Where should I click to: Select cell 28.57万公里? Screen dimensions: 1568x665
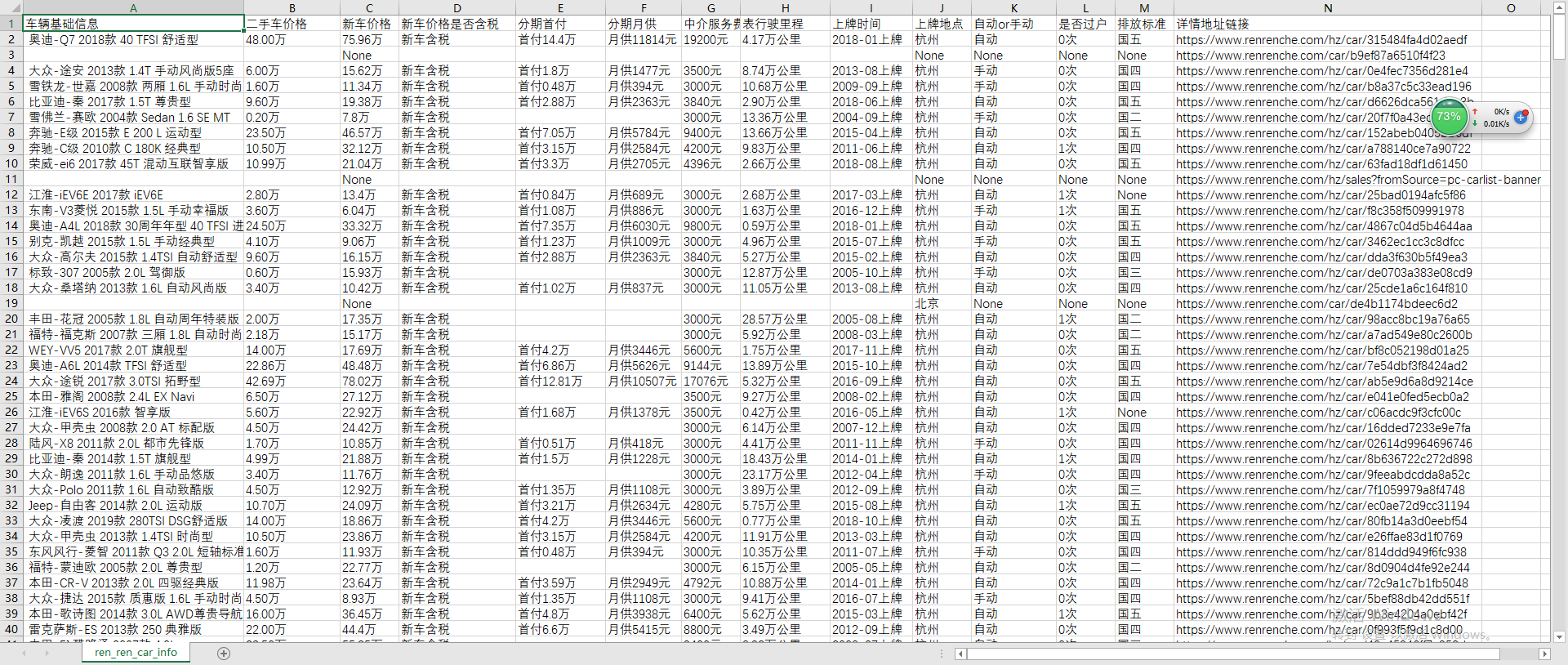pos(785,319)
